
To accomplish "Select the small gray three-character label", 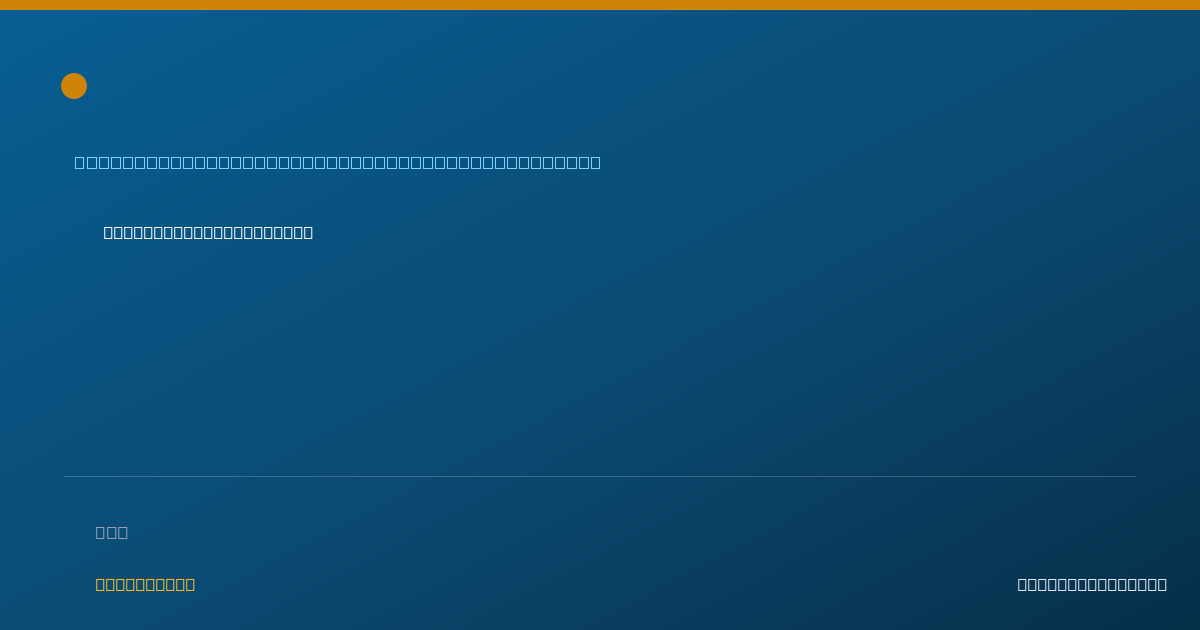I will [112, 533].
